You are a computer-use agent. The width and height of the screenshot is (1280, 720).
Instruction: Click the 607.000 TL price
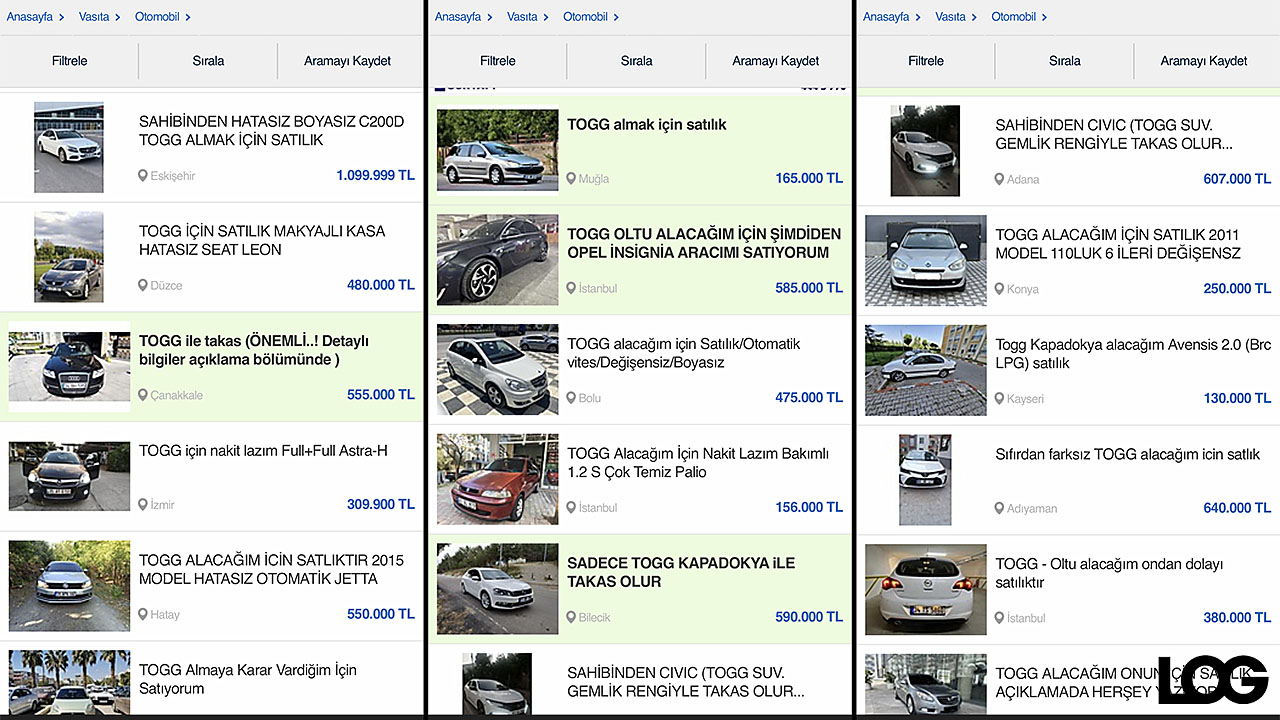(1237, 179)
